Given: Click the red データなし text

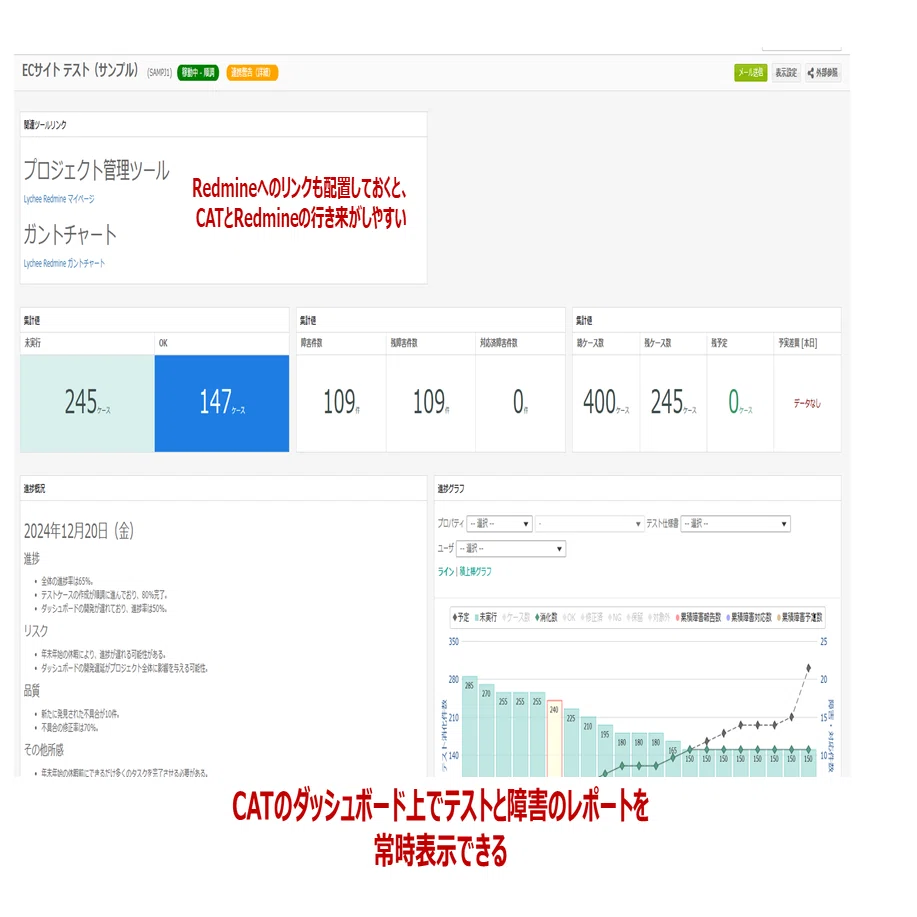Looking at the screenshot, I should pyautogui.click(x=807, y=404).
